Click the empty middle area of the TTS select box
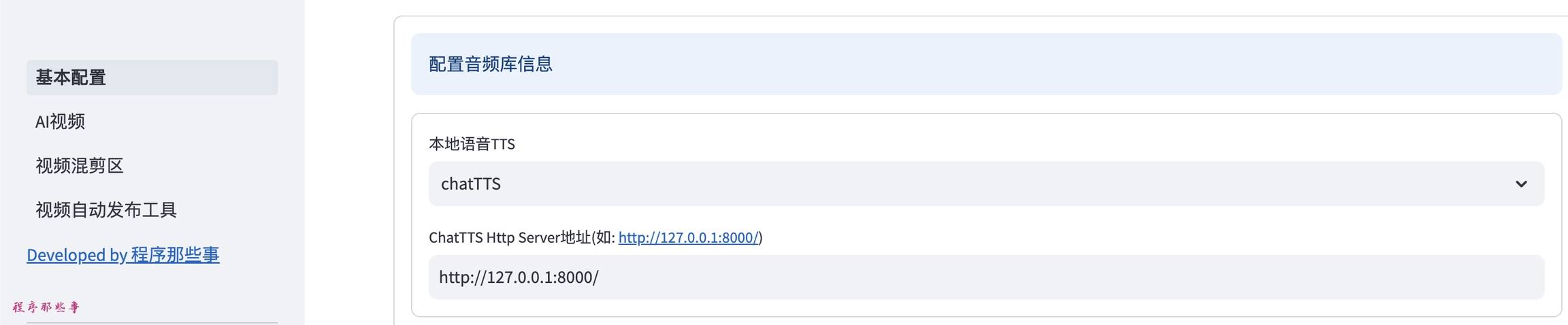This screenshot has width=1568, height=325. tap(953, 184)
